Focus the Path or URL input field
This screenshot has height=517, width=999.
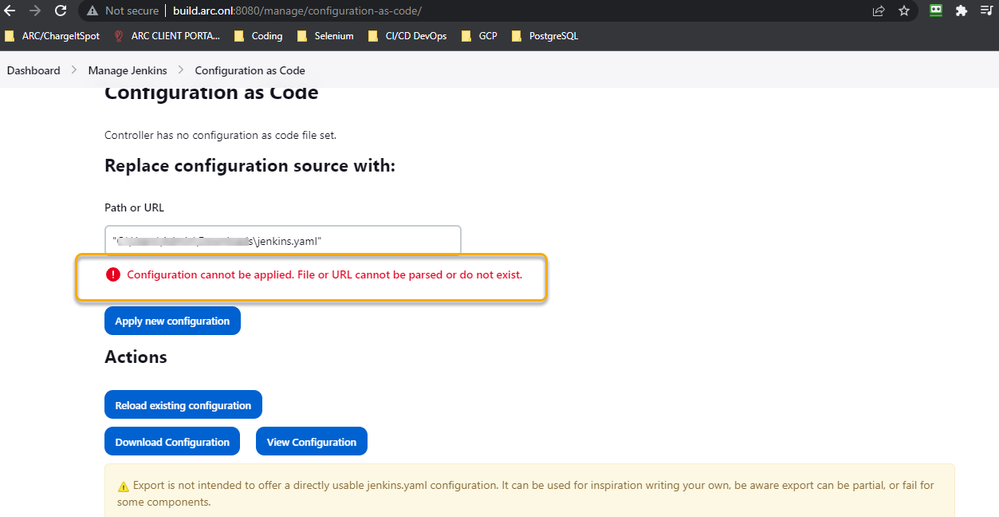pyautogui.click(x=282, y=240)
